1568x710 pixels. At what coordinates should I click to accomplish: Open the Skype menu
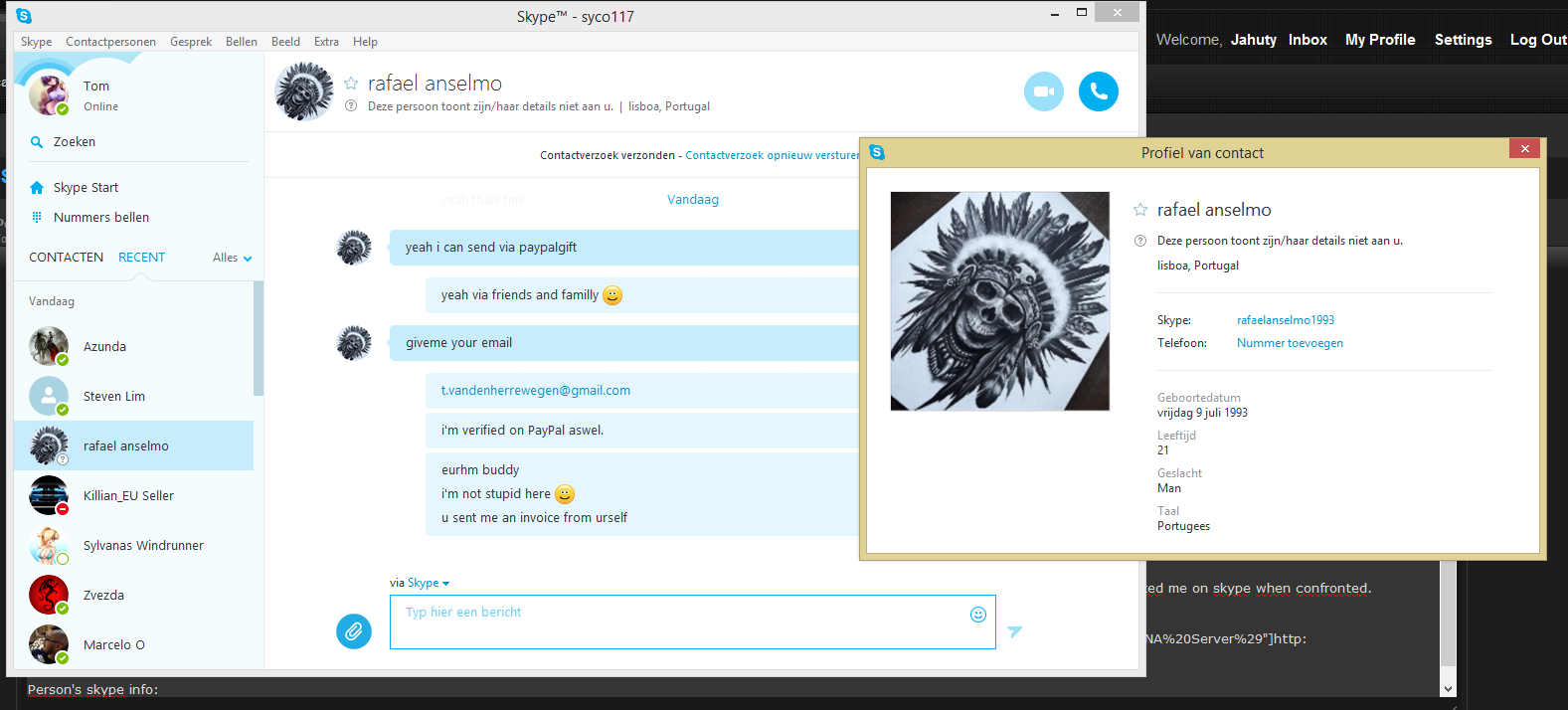click(x=36, y=42)
